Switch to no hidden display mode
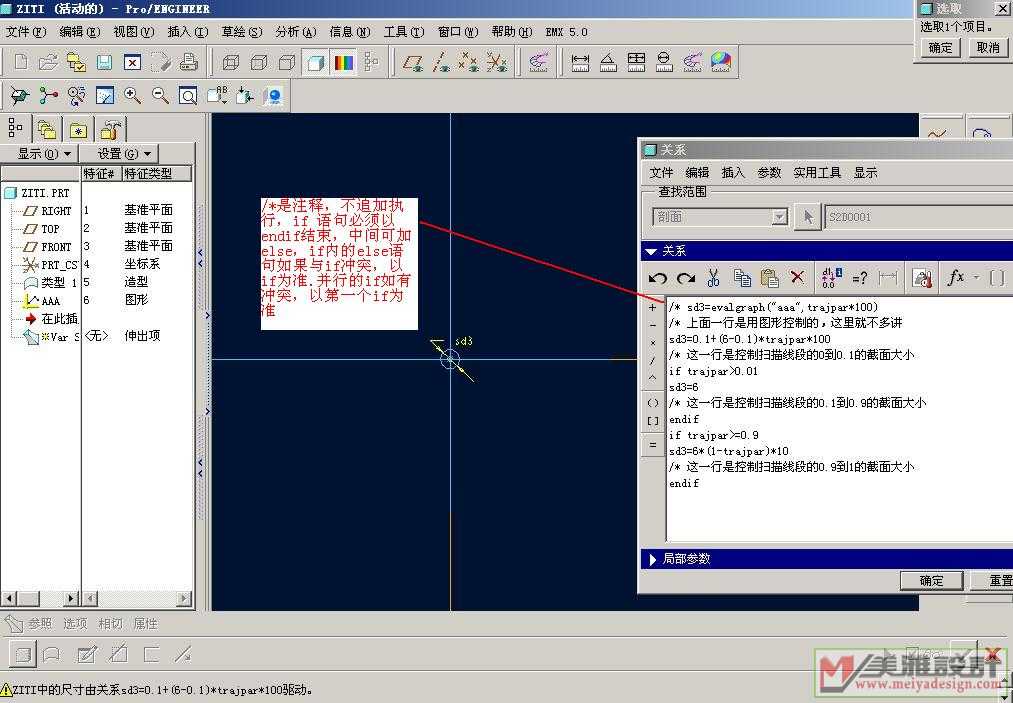The image size is (1013, 703). coord(286,62)
